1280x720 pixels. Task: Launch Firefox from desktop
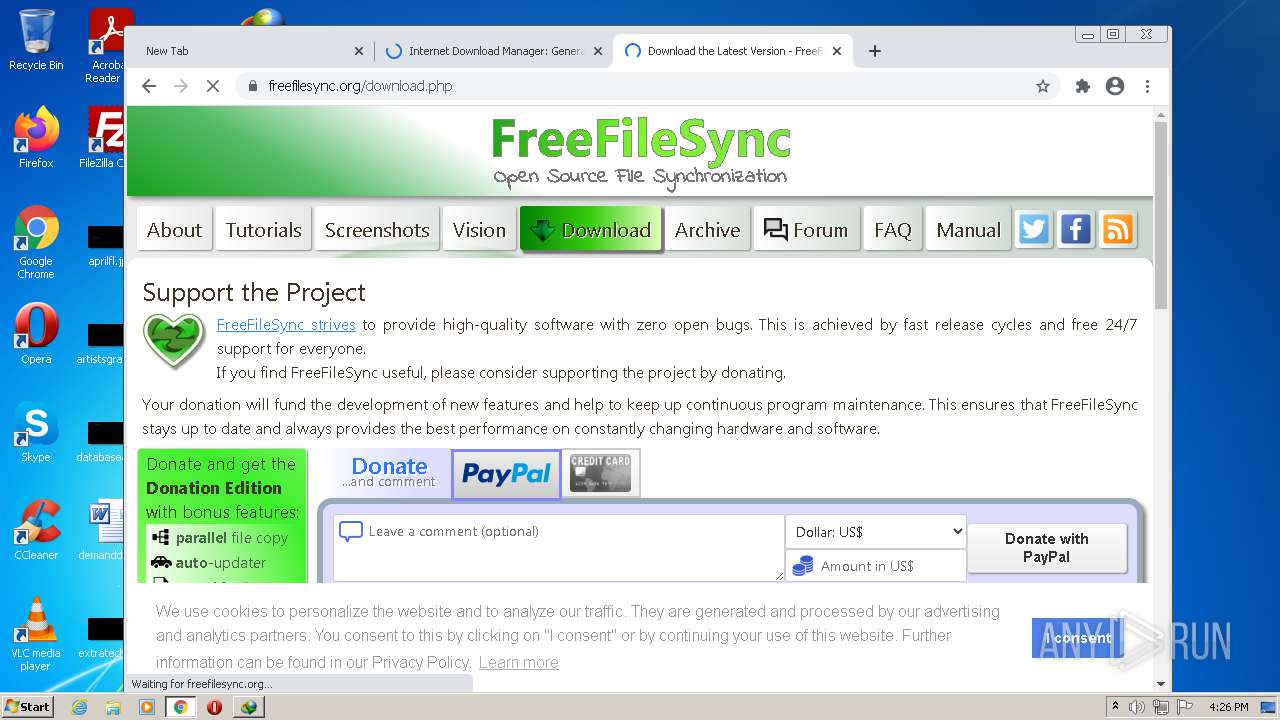click(36, 138)
